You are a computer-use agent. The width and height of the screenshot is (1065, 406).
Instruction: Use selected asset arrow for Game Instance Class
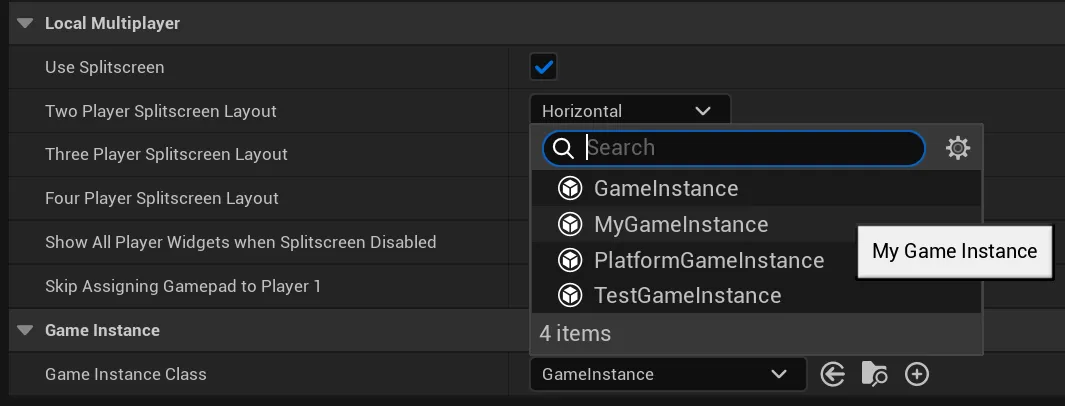point(832,374)
